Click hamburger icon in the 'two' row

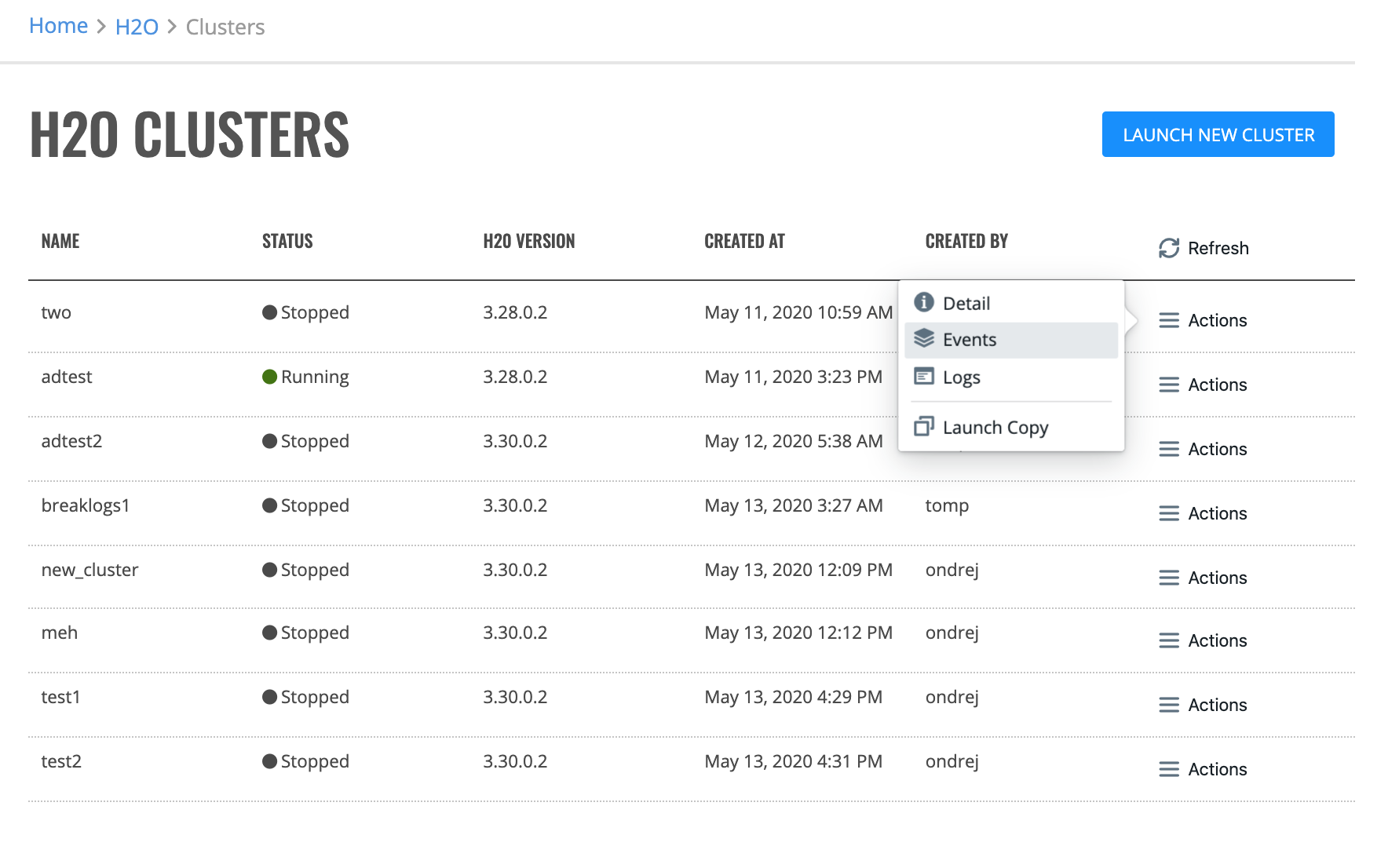pyautogui.click(x=1169, y=320)
